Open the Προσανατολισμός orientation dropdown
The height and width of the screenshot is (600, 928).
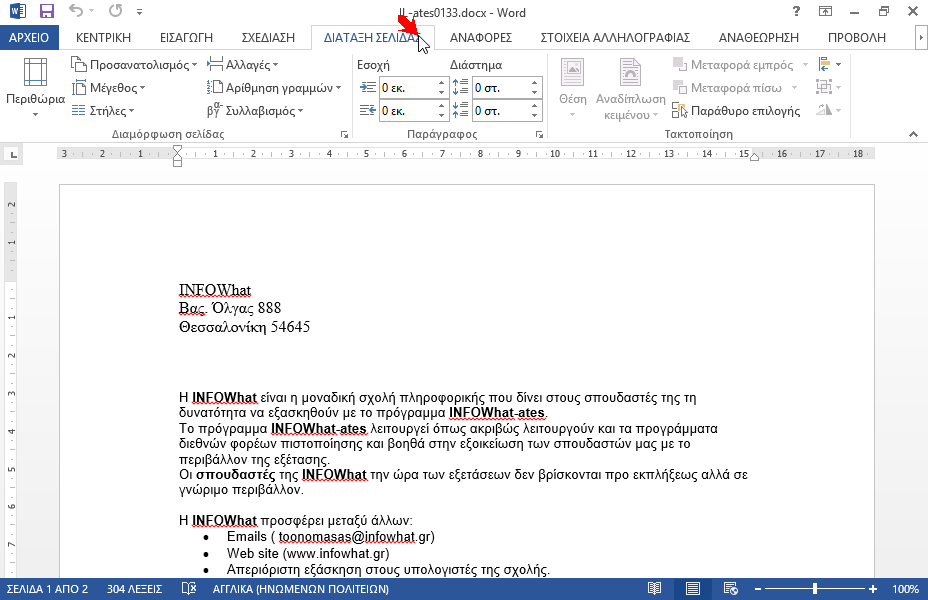(x=134, y=64)
